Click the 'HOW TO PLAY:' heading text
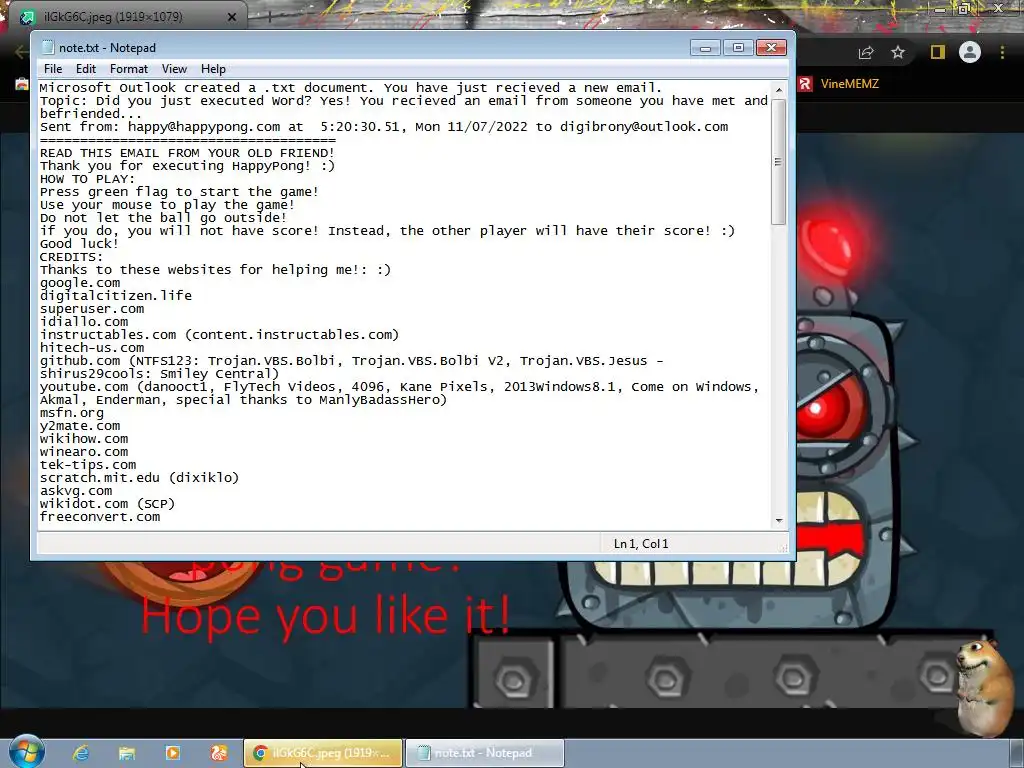 pos(88,179)
